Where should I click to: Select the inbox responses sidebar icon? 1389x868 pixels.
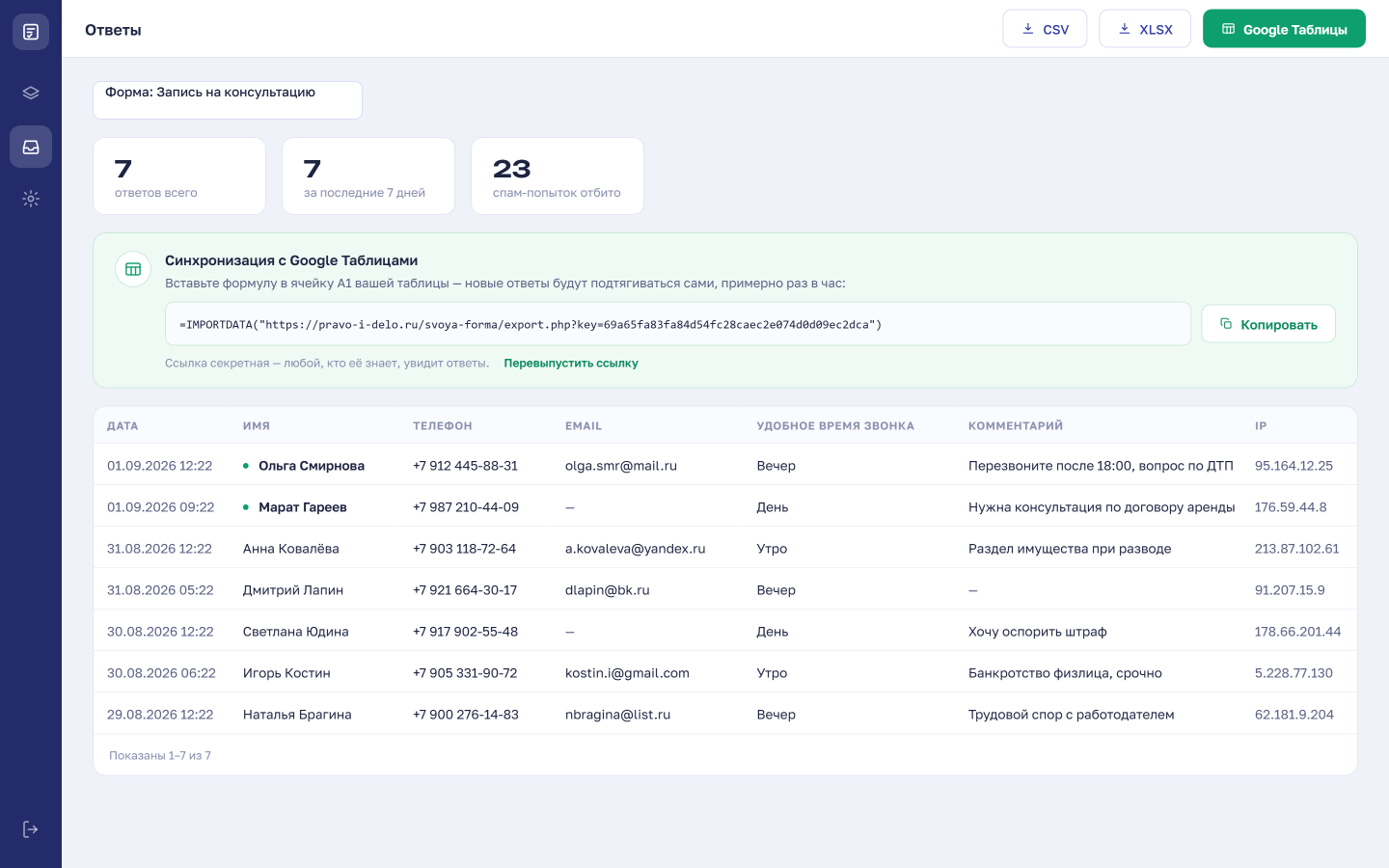pyautogui.click(x=31, y=147)
